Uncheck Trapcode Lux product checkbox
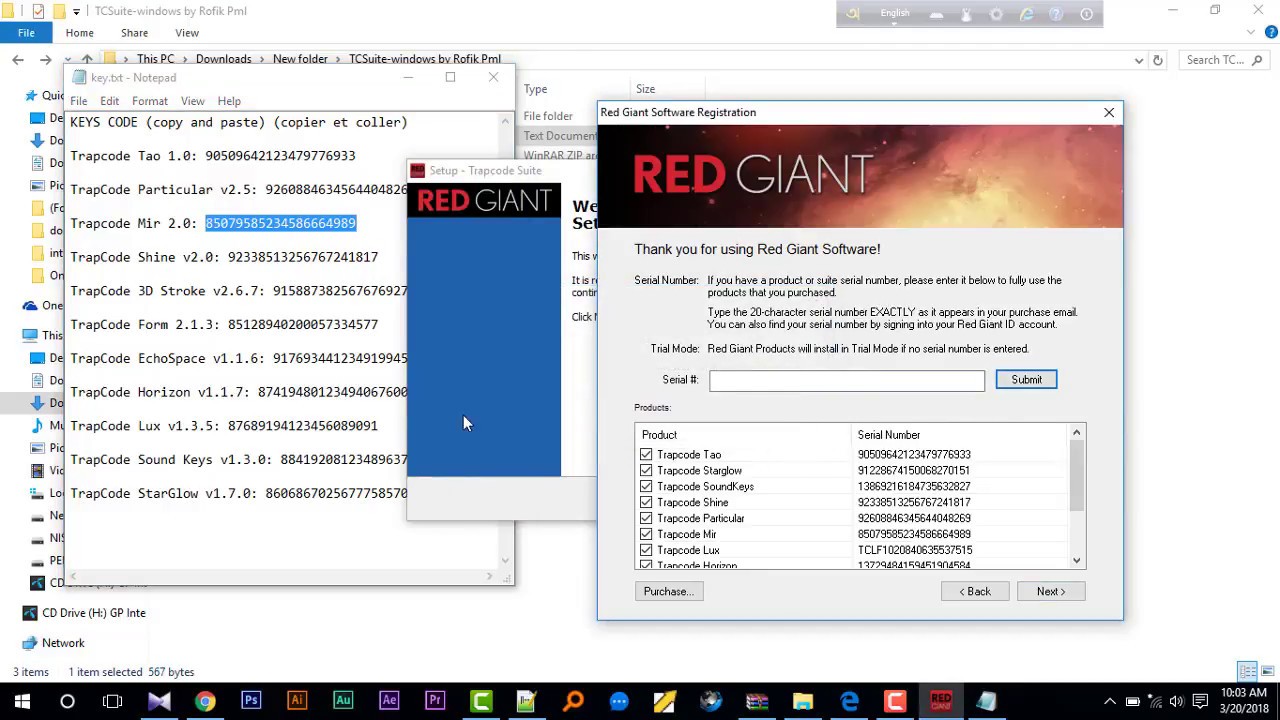1280x720 pixels. [x=646, y=550]
